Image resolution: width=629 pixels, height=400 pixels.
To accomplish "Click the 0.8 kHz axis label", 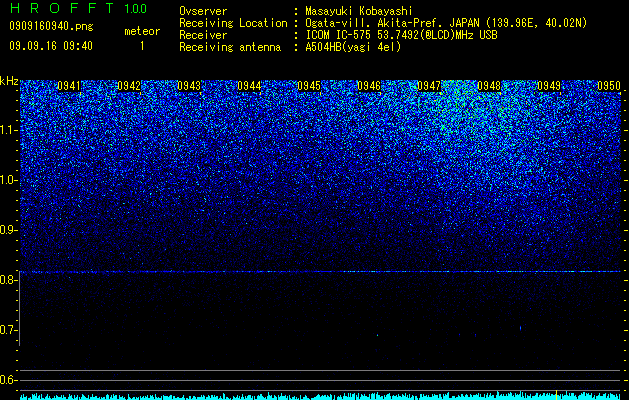I will pyautogui.click(x=8, y=280).
